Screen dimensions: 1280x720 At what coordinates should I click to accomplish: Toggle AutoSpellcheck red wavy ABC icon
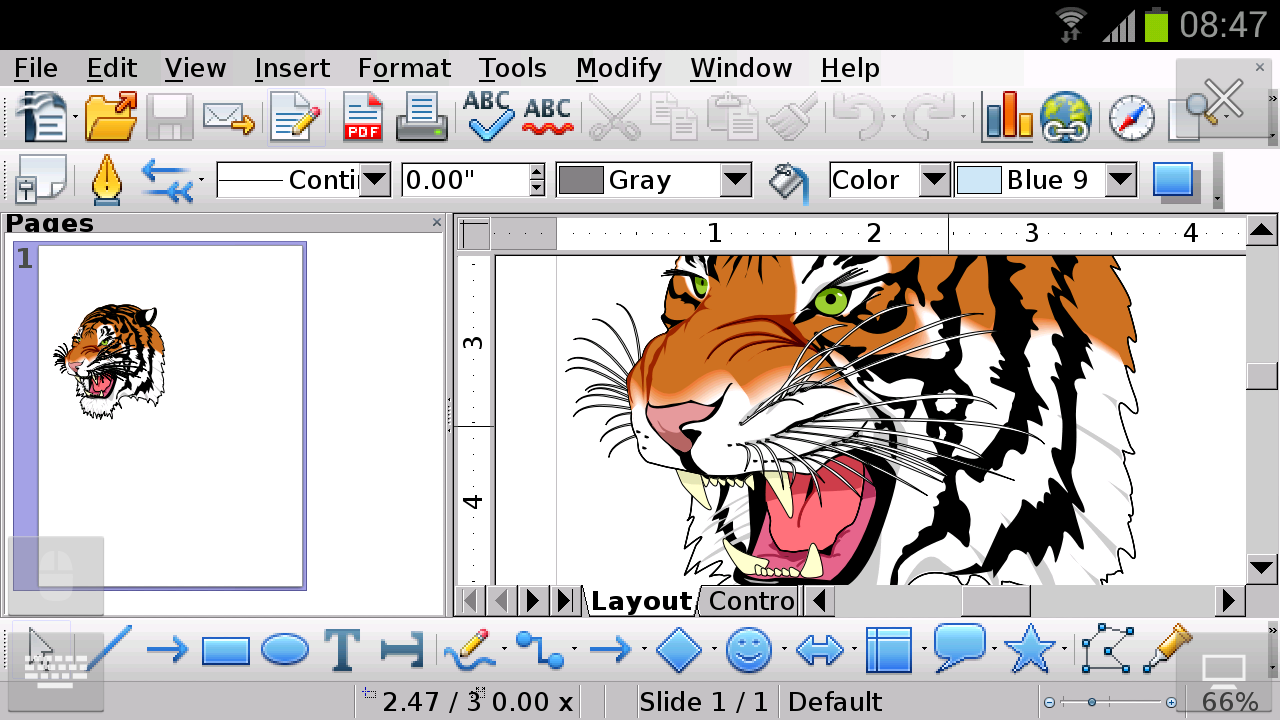tap(547, 117)
